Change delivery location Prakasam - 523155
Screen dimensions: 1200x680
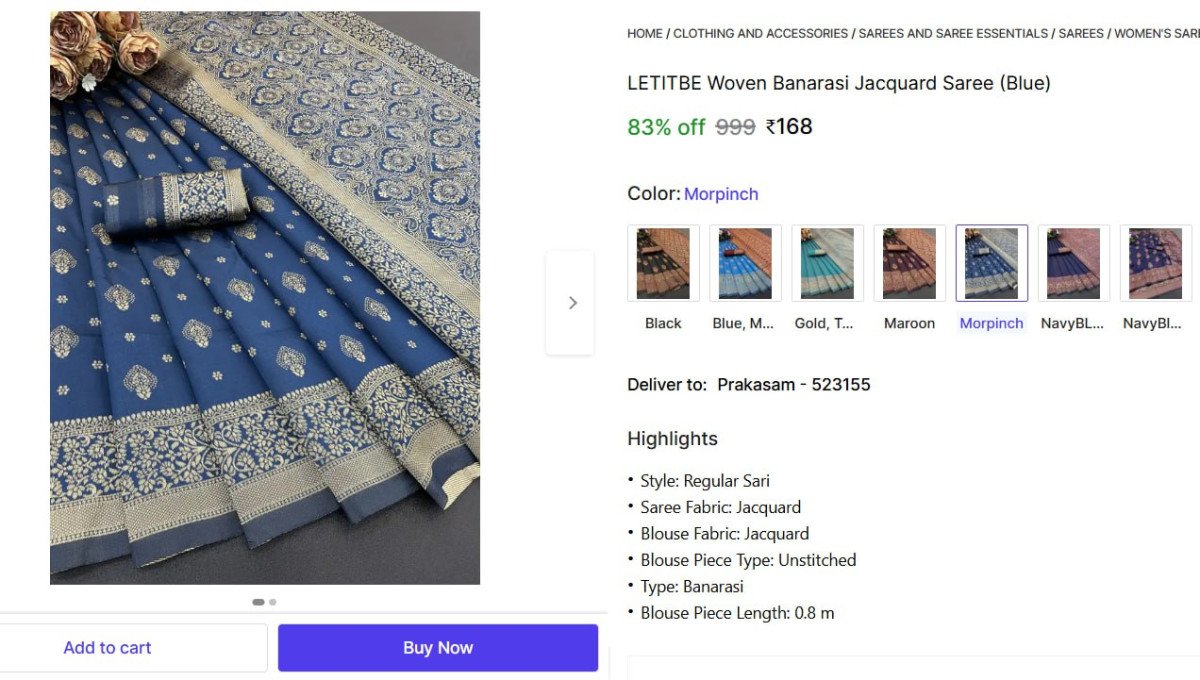[793, 385]
